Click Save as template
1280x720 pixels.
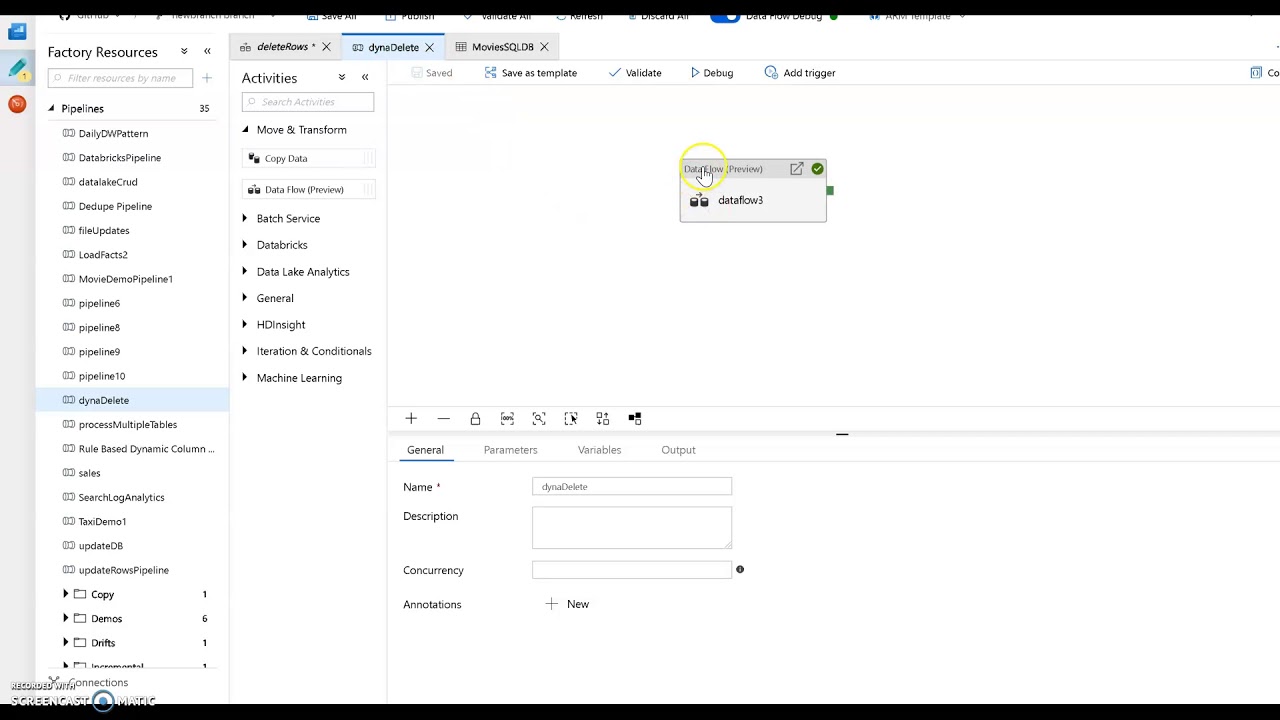531,73
